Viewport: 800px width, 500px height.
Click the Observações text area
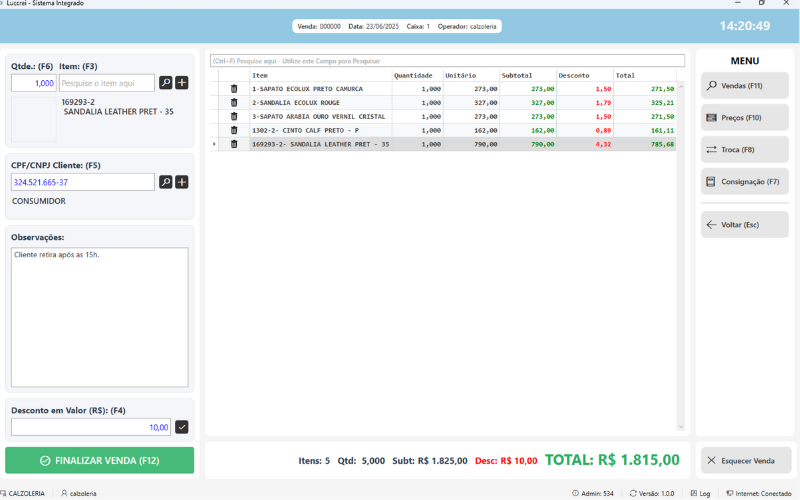99,317
